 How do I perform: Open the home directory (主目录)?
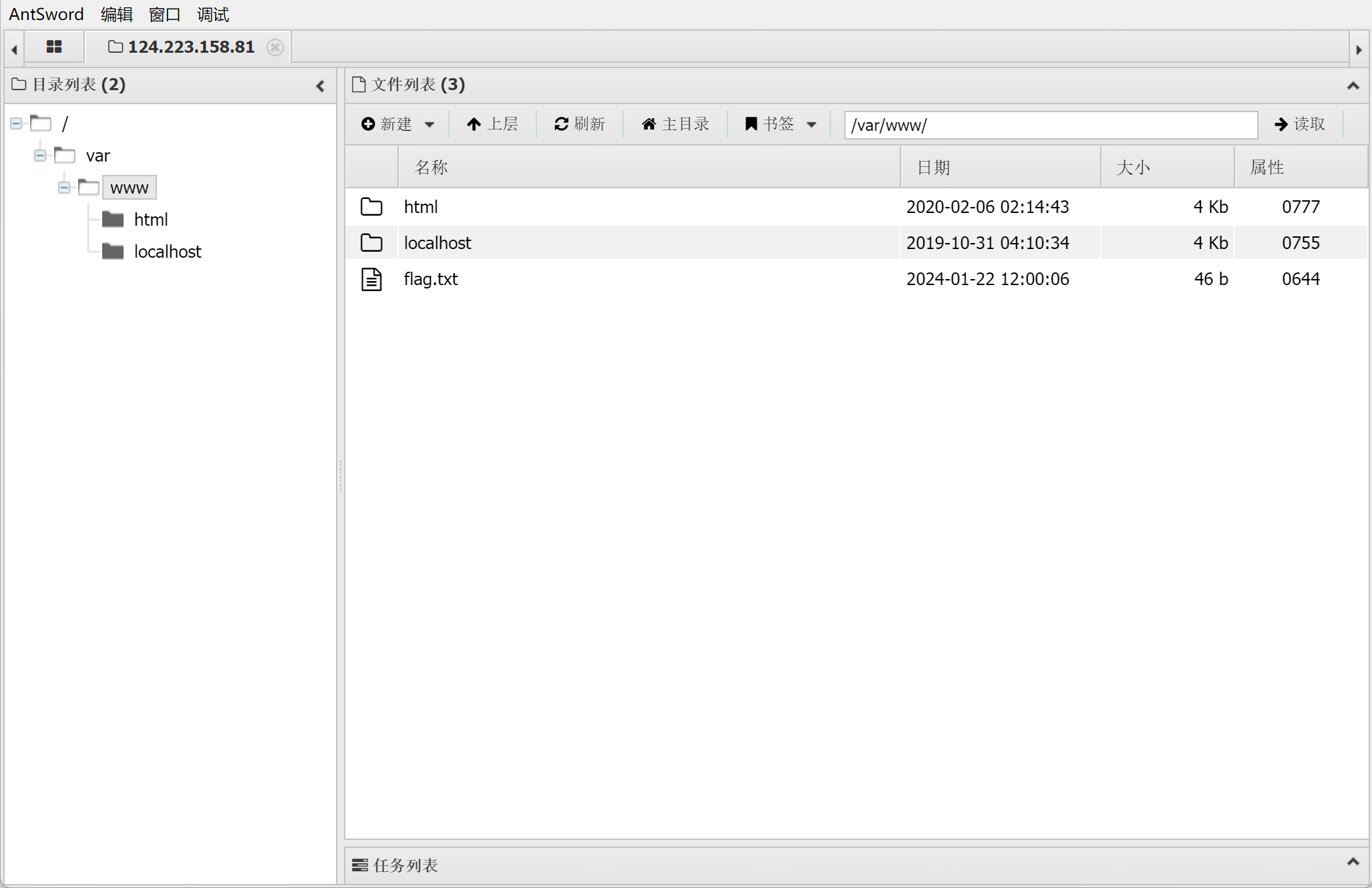point(675,124)
